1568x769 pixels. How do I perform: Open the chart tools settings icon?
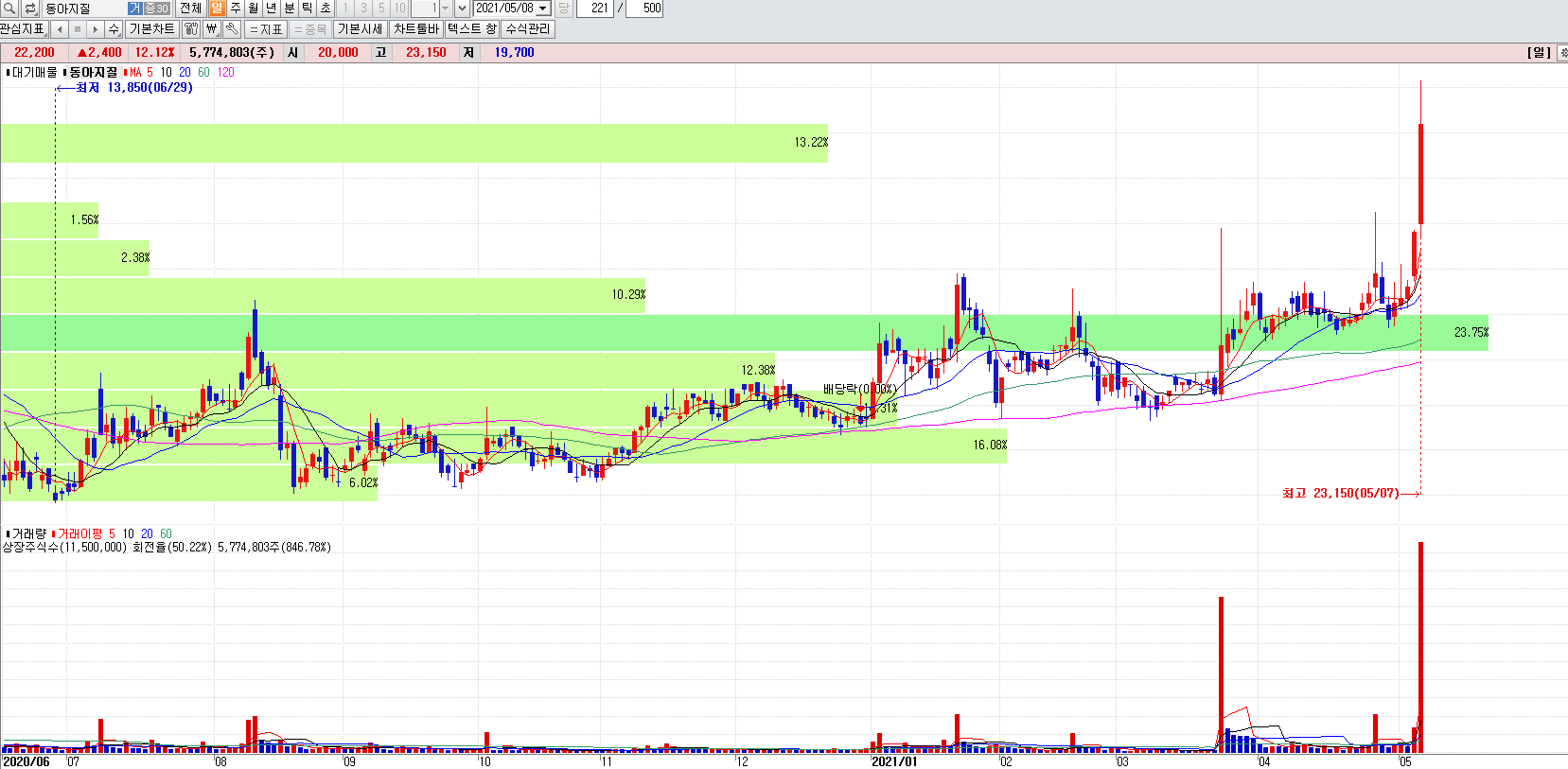[x=191, y=29]
